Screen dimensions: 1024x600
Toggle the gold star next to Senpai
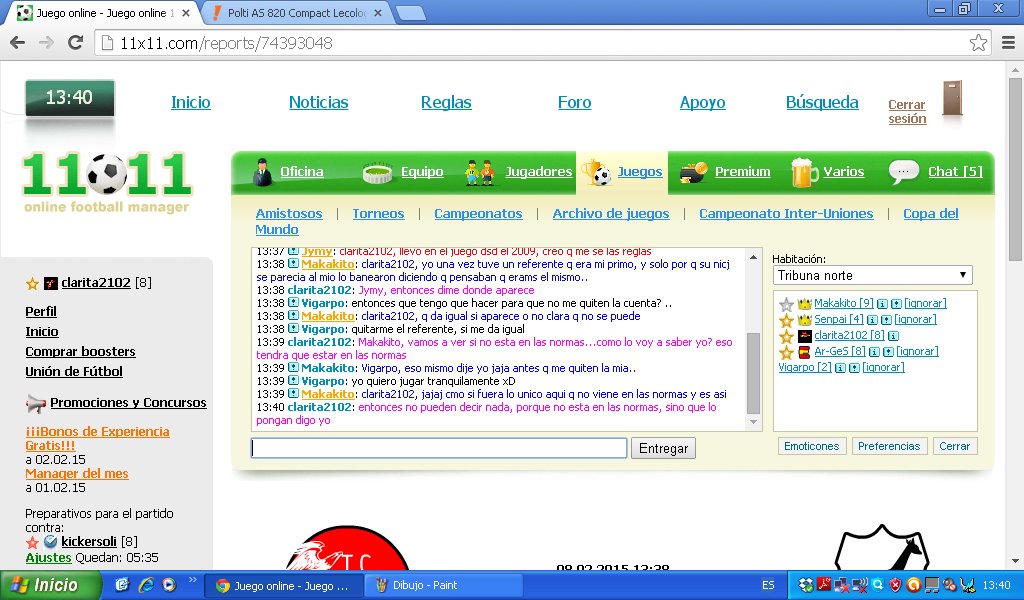pyautogui.click(x=786, y=320)
